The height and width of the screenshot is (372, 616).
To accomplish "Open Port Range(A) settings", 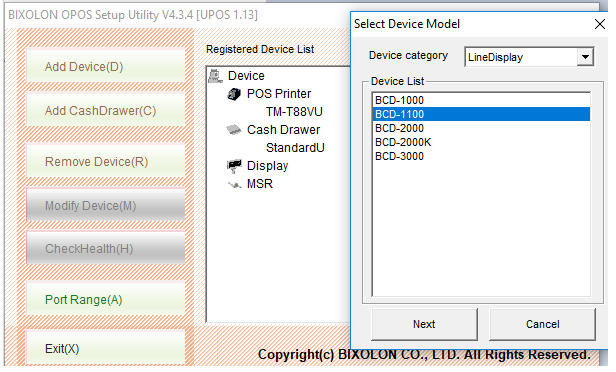I will tap(106, 300).
